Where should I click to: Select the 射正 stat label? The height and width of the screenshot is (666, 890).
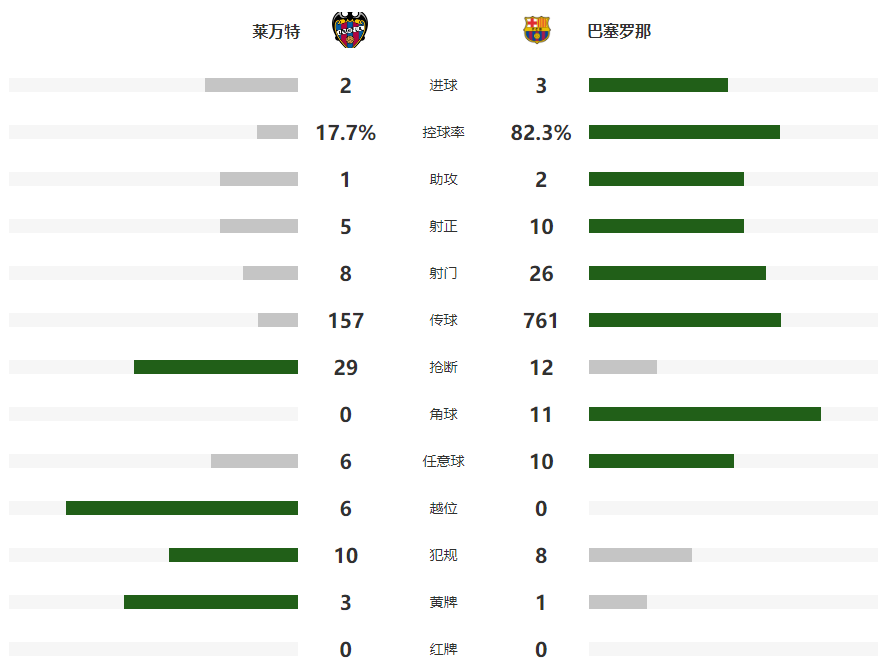pyautogui.click(x=443, y=227)
